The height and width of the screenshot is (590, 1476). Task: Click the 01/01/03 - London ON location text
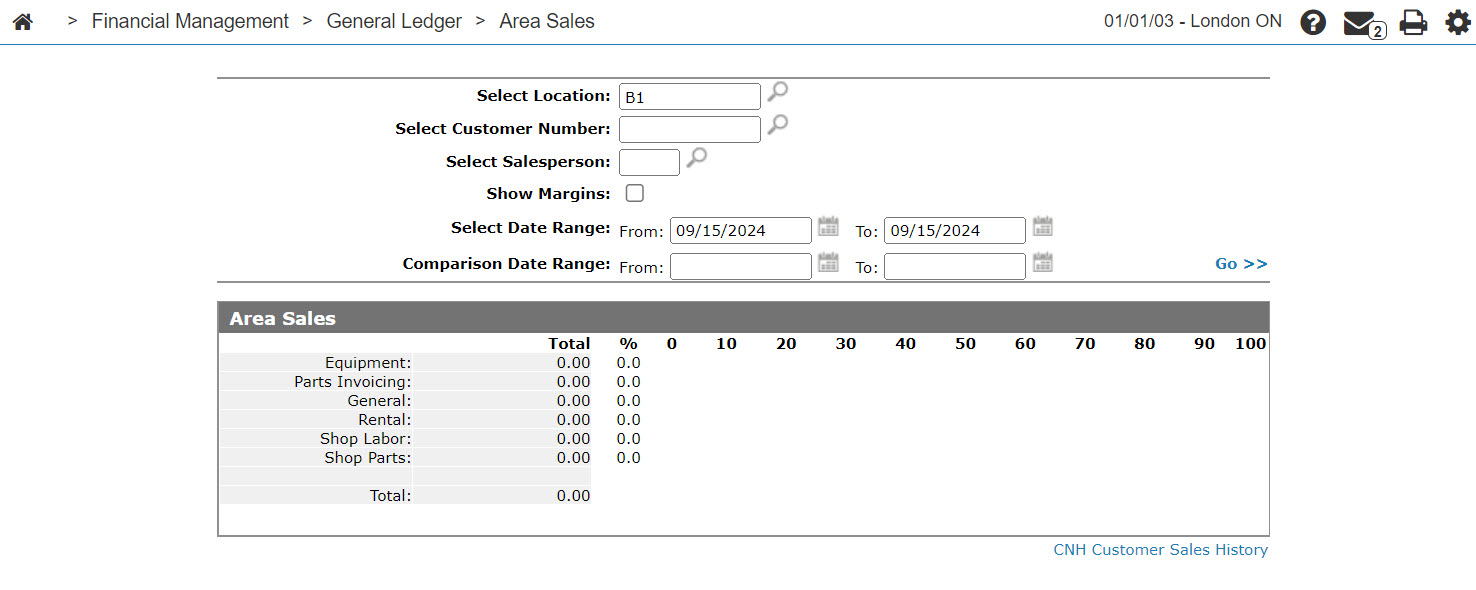tap(1193, 21)
